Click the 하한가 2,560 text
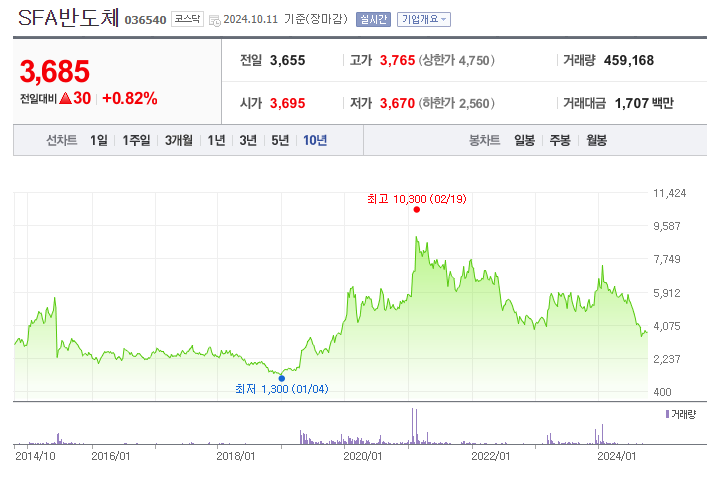This screenshot has width=707, height=479. [x=456, y=103]
